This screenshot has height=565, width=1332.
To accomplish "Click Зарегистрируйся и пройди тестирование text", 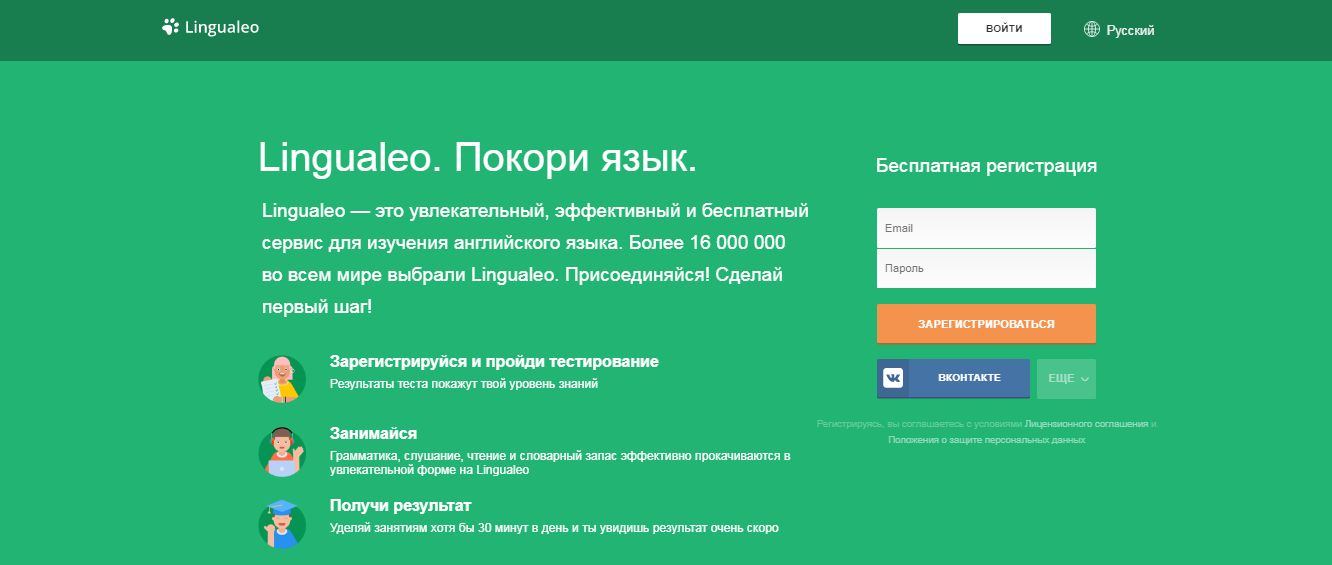I will [494, 361].
